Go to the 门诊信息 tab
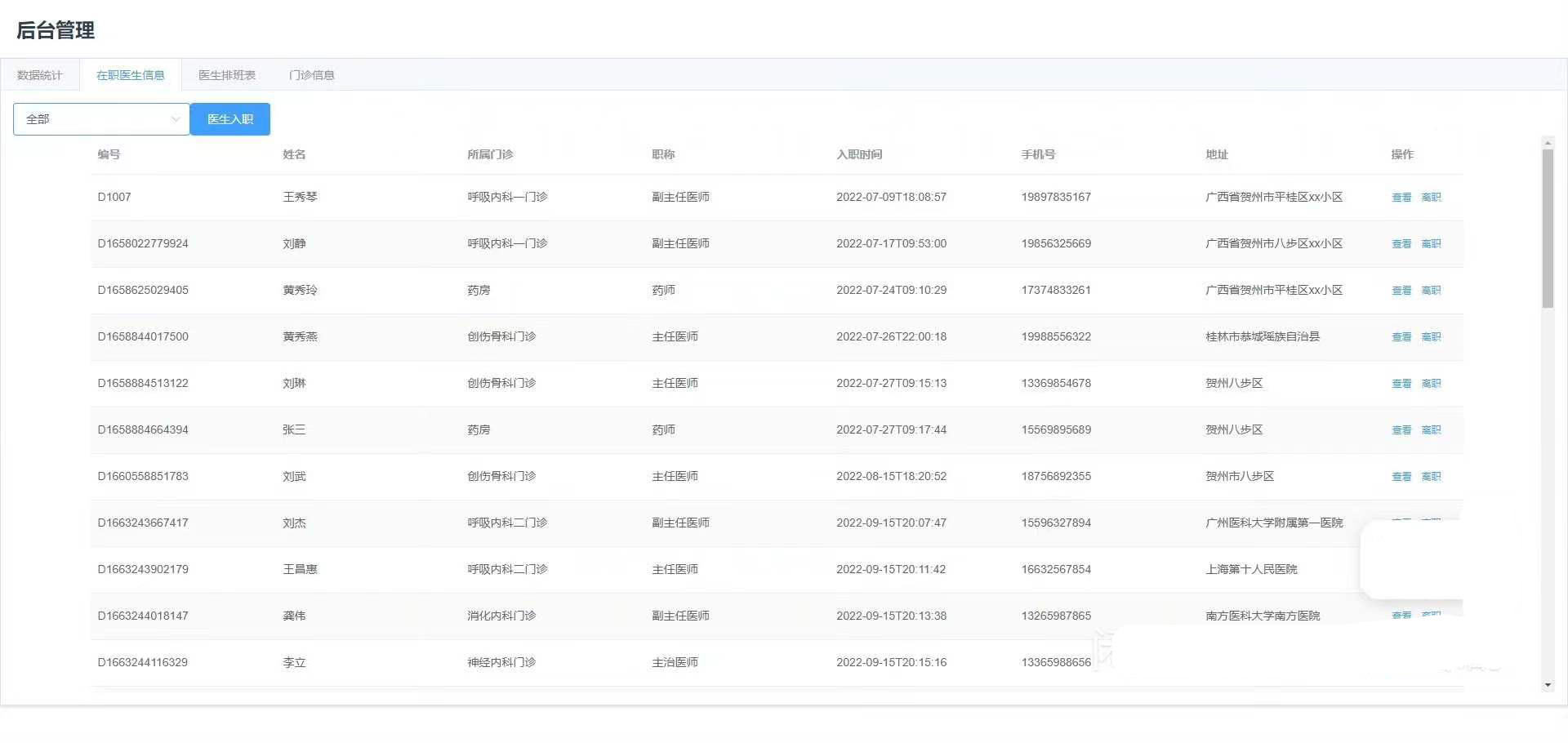The image size is (1568, 743). coord(312,75)
